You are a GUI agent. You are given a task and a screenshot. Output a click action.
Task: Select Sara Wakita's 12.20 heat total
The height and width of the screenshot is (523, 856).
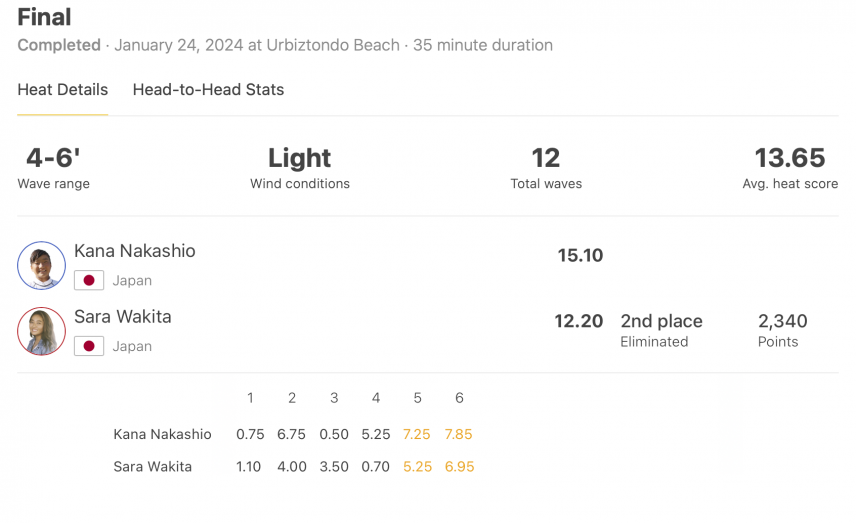(x=579, y=321)
